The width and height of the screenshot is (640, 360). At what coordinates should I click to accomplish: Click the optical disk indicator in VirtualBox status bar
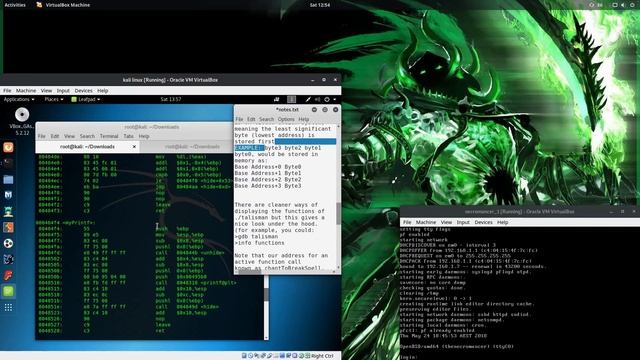(250, 356)
